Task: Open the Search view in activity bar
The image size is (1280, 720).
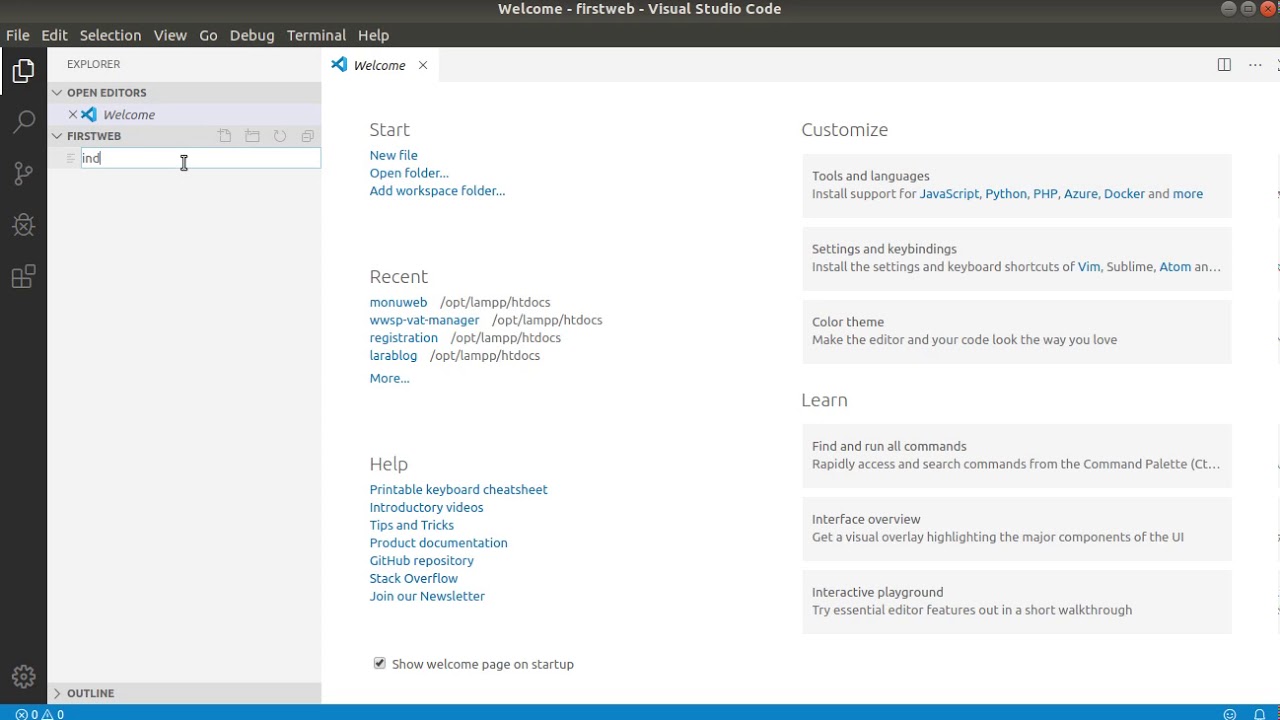Action: [24, 122]
